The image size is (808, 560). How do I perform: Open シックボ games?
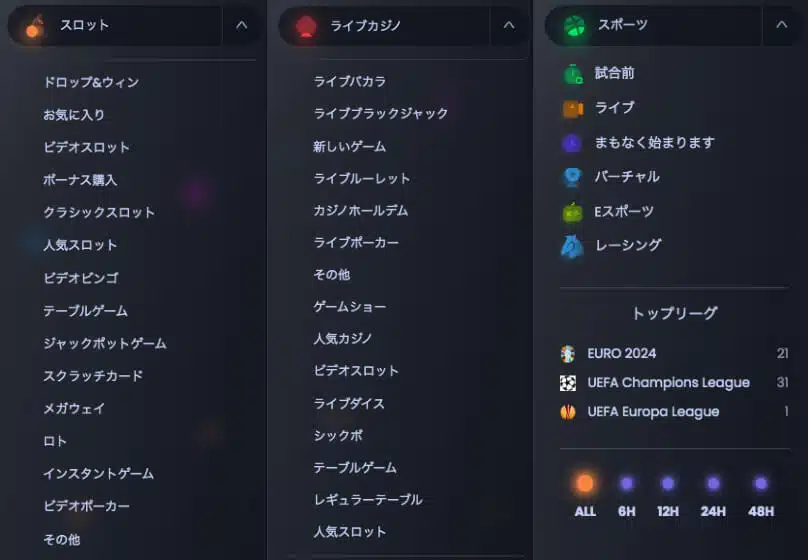338,435
